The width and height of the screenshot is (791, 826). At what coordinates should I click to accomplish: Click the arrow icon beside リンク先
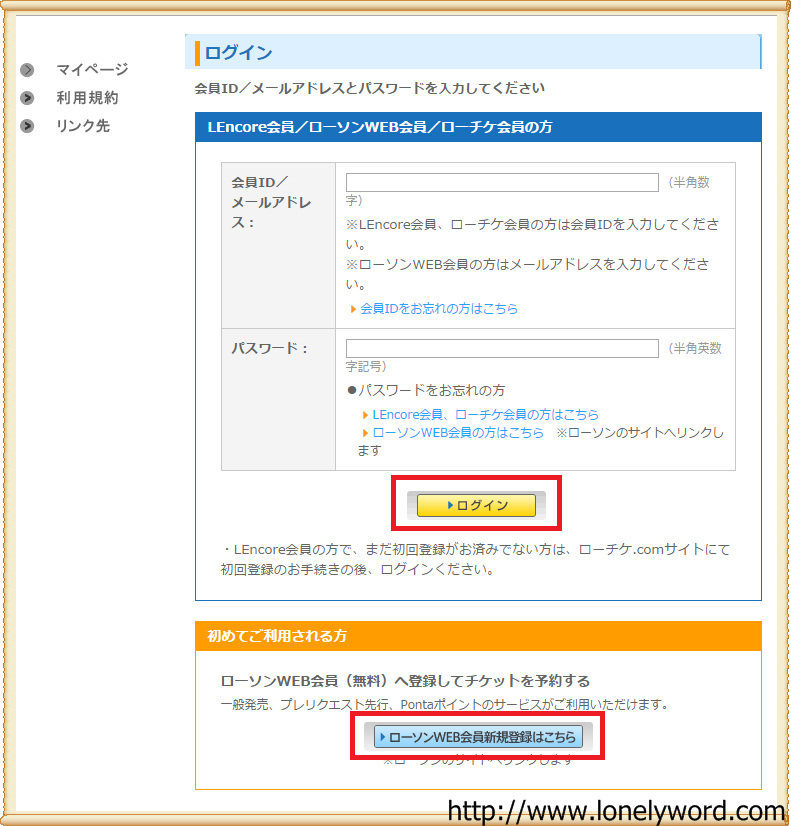(28, 126)
